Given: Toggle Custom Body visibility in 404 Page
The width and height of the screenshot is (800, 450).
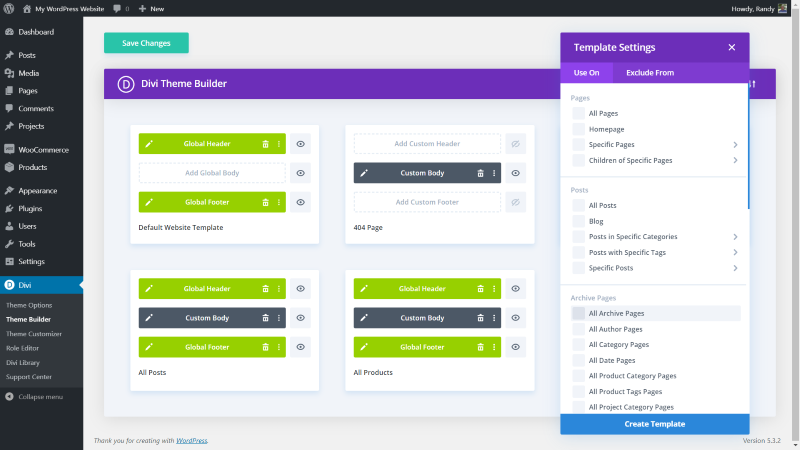Looking at the screenshot, I should tap(516, 173).
